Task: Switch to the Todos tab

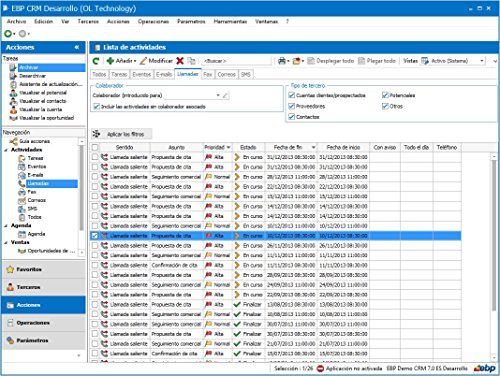Action: pos(99,74)
